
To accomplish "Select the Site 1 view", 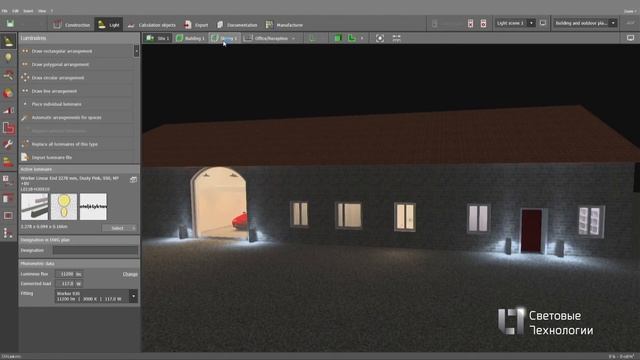I will coord(158,38).
